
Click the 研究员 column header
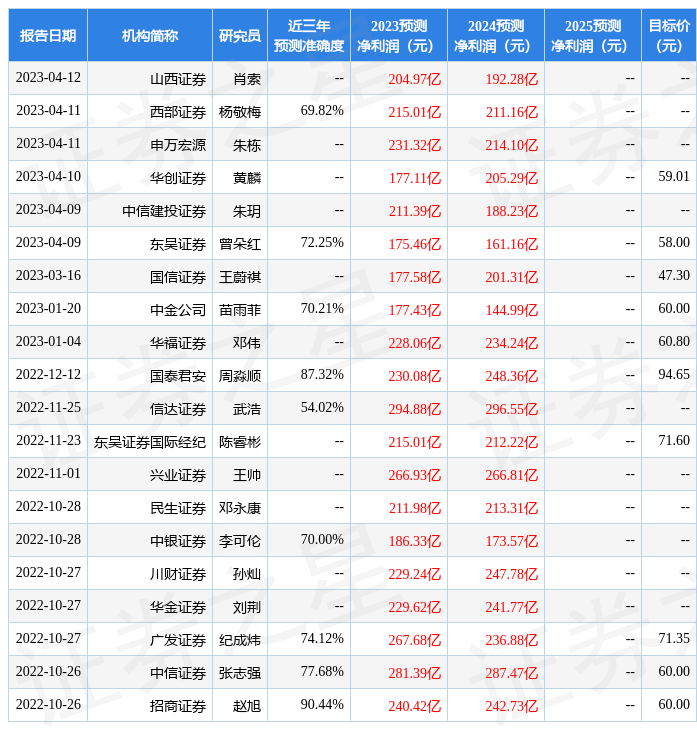click(240, 36)
